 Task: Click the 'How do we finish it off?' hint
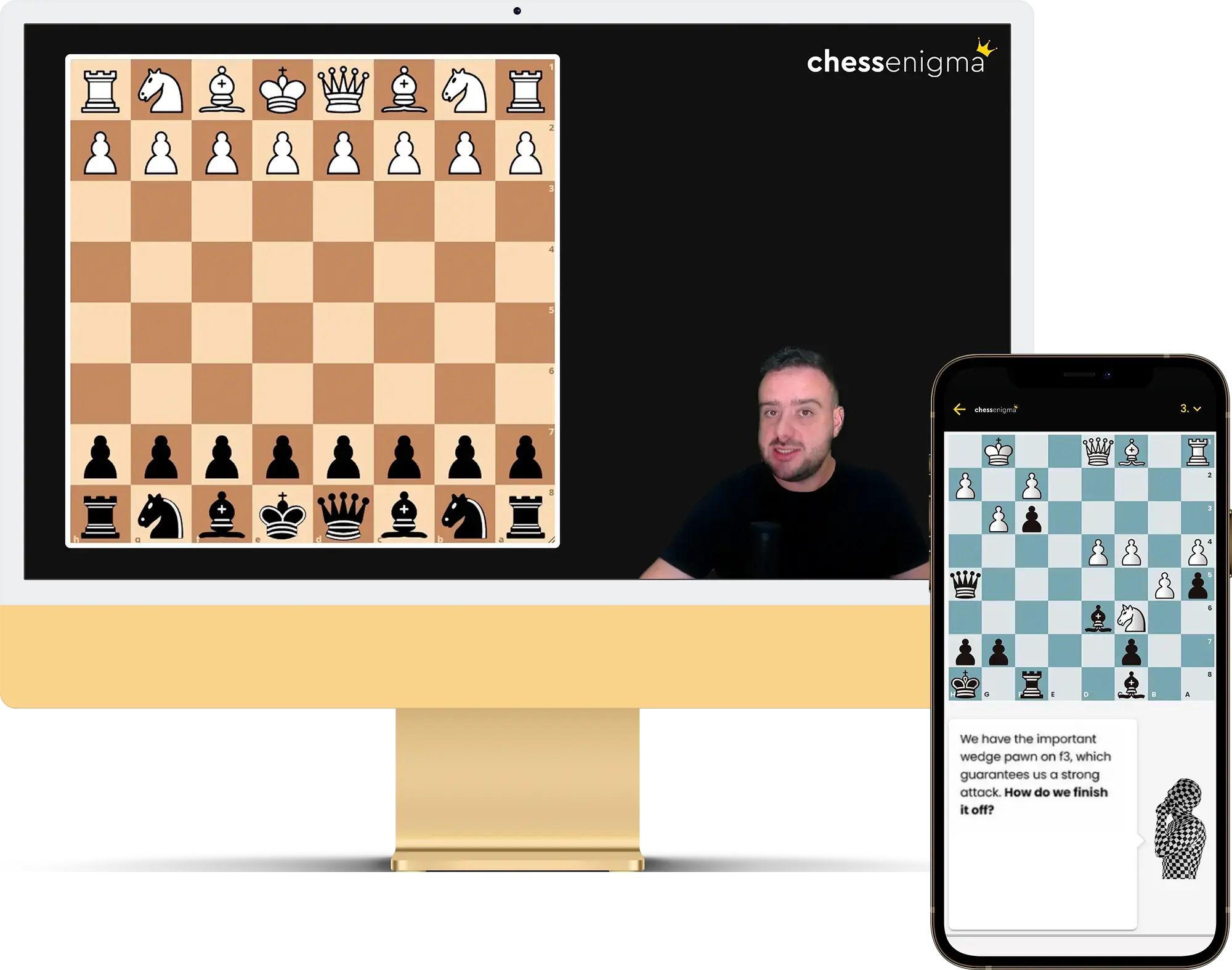[x=1034, y=801]
